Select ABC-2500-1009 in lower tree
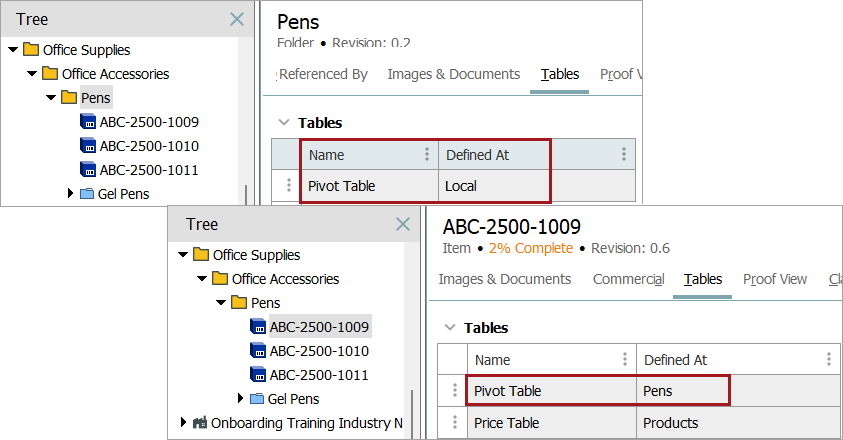 (319, 327)
